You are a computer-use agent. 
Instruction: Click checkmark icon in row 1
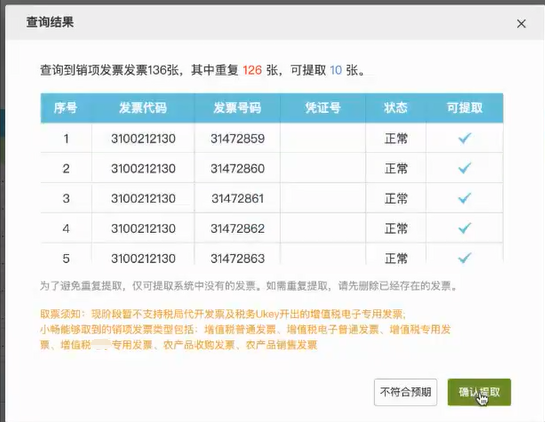click(x=464, y=138)
